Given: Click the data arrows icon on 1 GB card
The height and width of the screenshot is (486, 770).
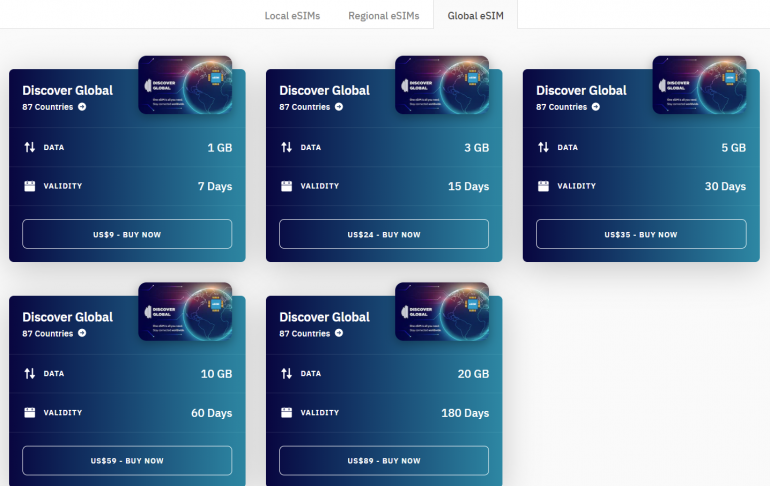Looking at the screenshot, I should tap(29, 147).
